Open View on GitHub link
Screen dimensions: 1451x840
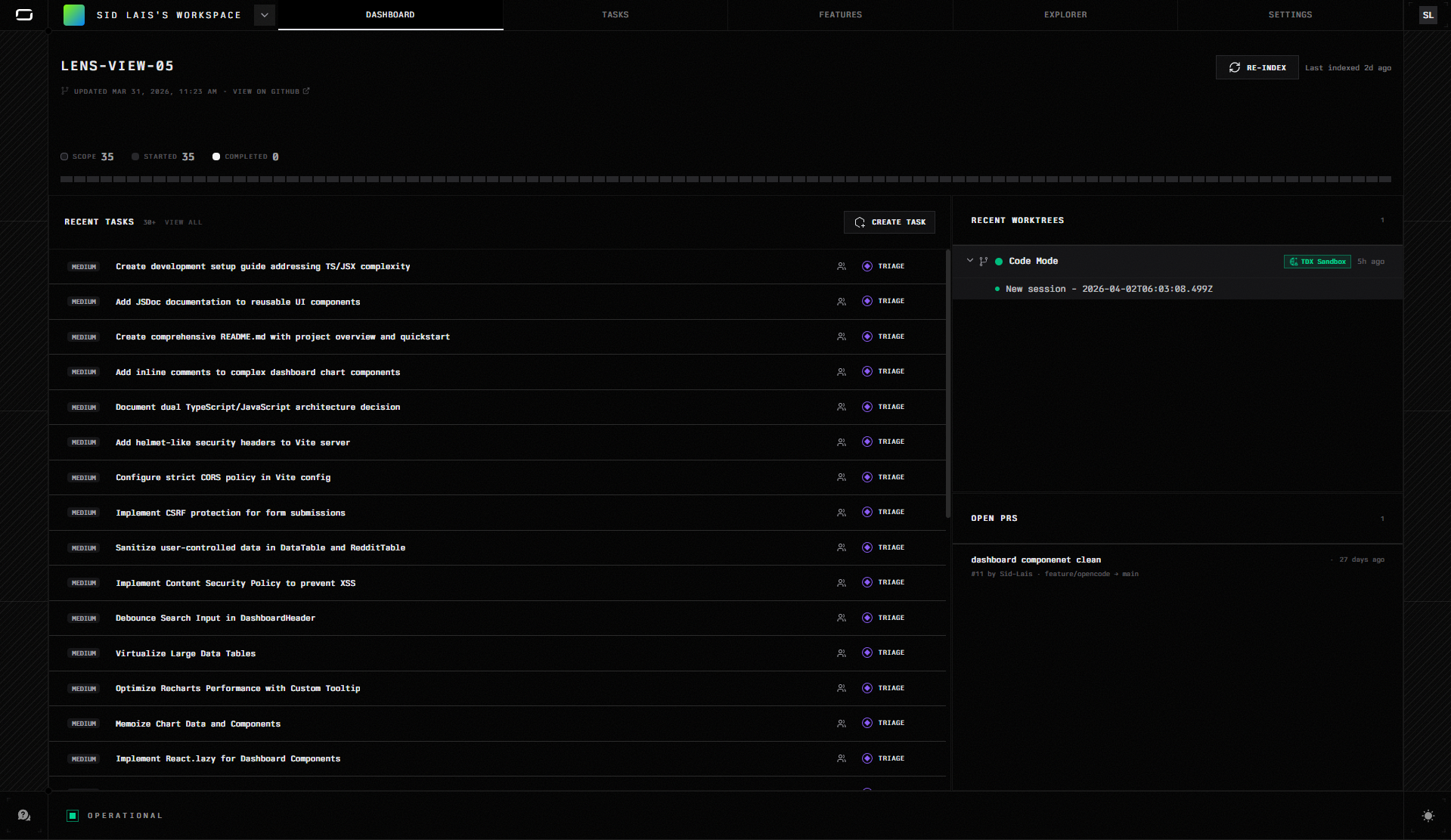[x=271, y=91]
